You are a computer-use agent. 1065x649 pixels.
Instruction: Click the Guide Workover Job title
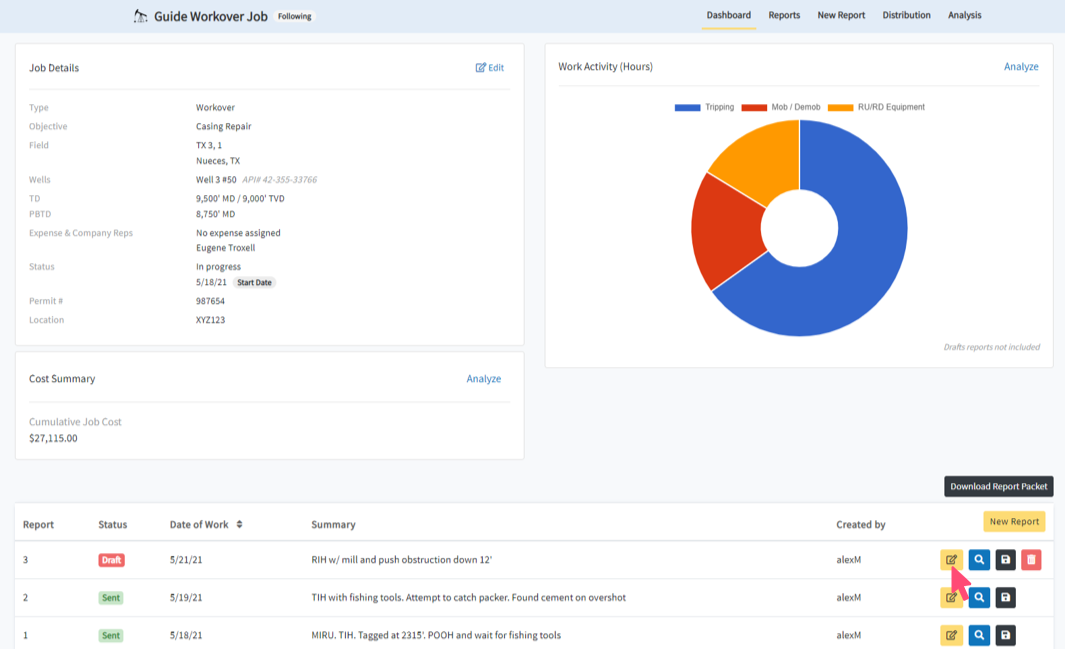coord(211,16)
